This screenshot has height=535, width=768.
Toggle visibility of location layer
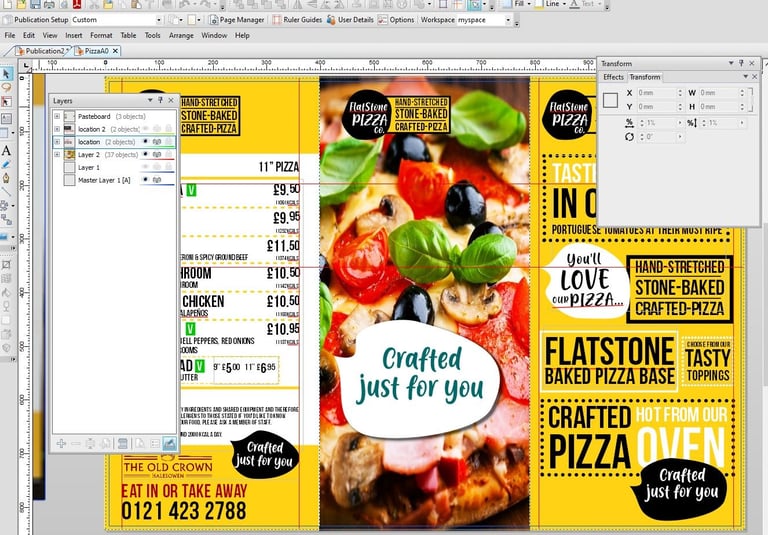[145, 142]
